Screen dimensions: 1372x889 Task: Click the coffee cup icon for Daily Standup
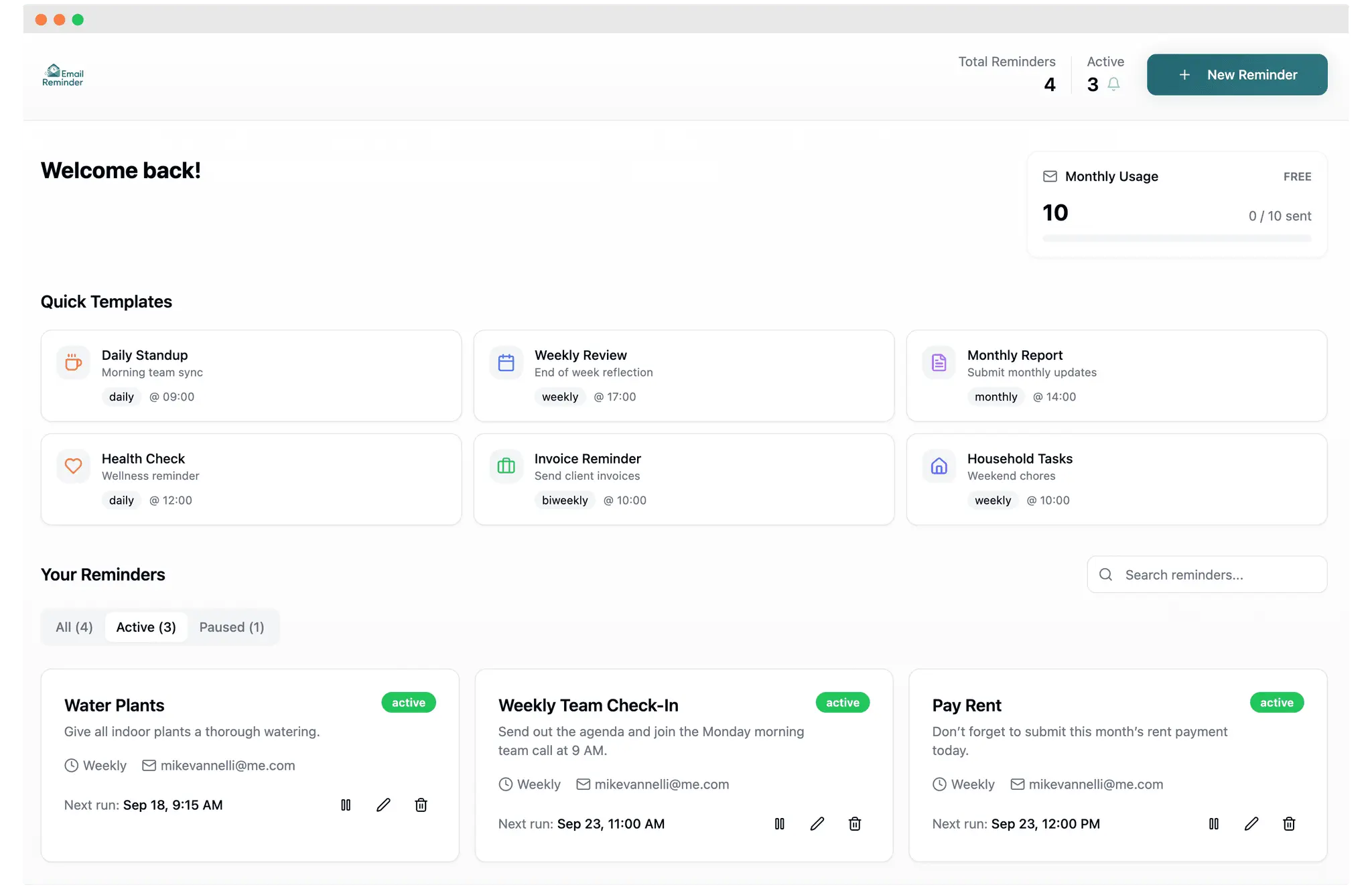point(73,362)
